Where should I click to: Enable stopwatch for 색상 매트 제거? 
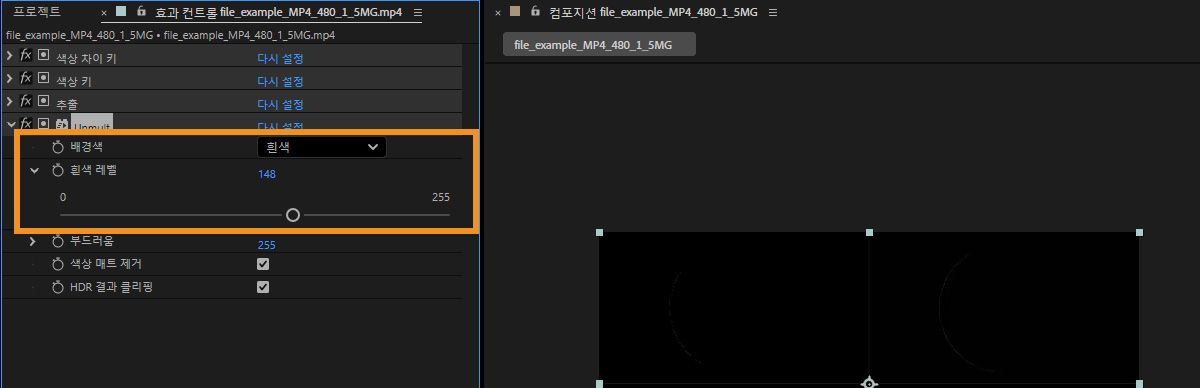58,264
